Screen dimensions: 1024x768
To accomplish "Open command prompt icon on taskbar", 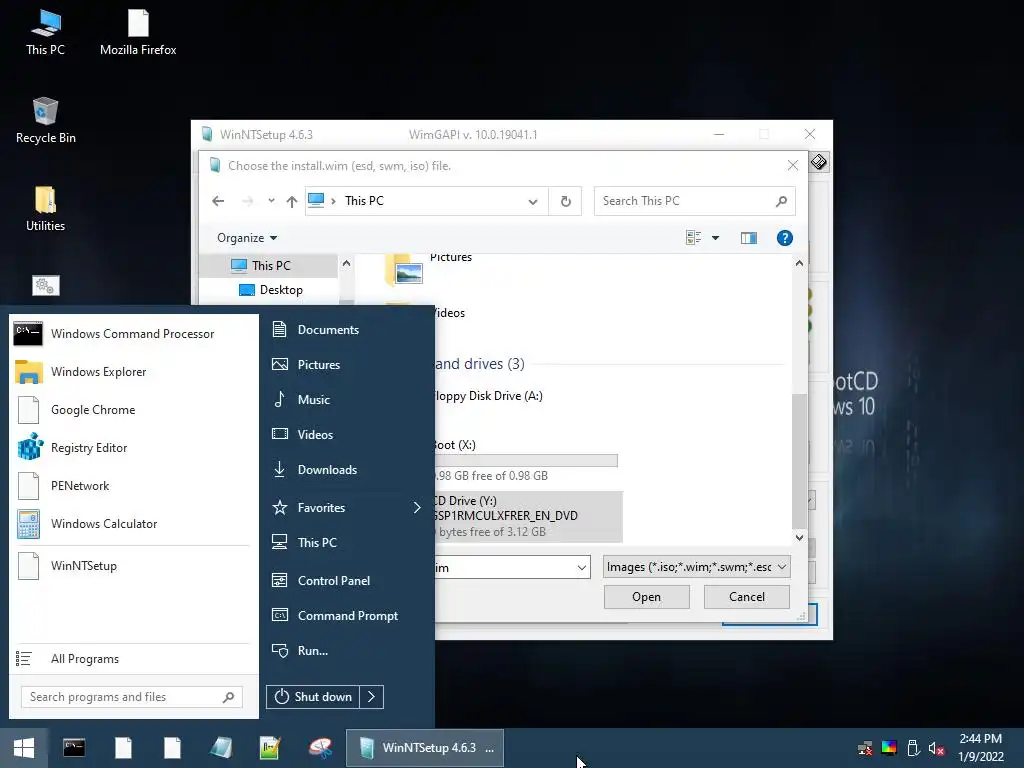I will click(x=74, y=748).
